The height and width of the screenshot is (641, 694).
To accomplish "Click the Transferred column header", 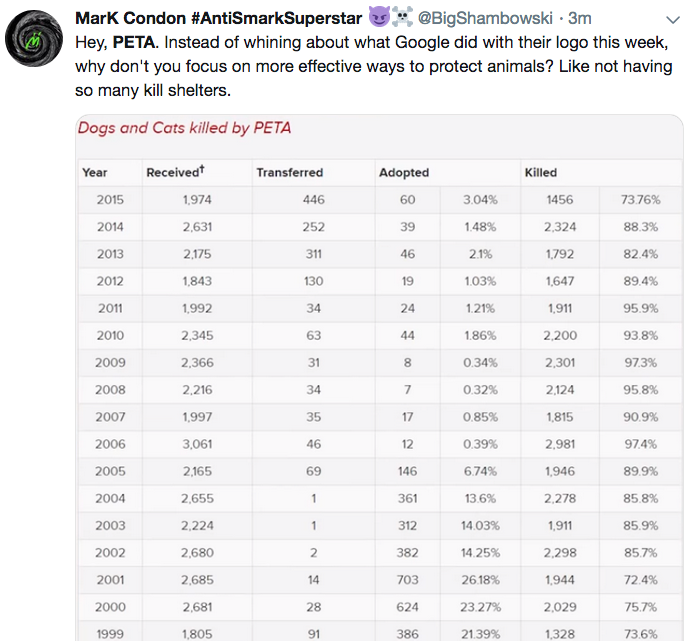I will click(290, 173).
